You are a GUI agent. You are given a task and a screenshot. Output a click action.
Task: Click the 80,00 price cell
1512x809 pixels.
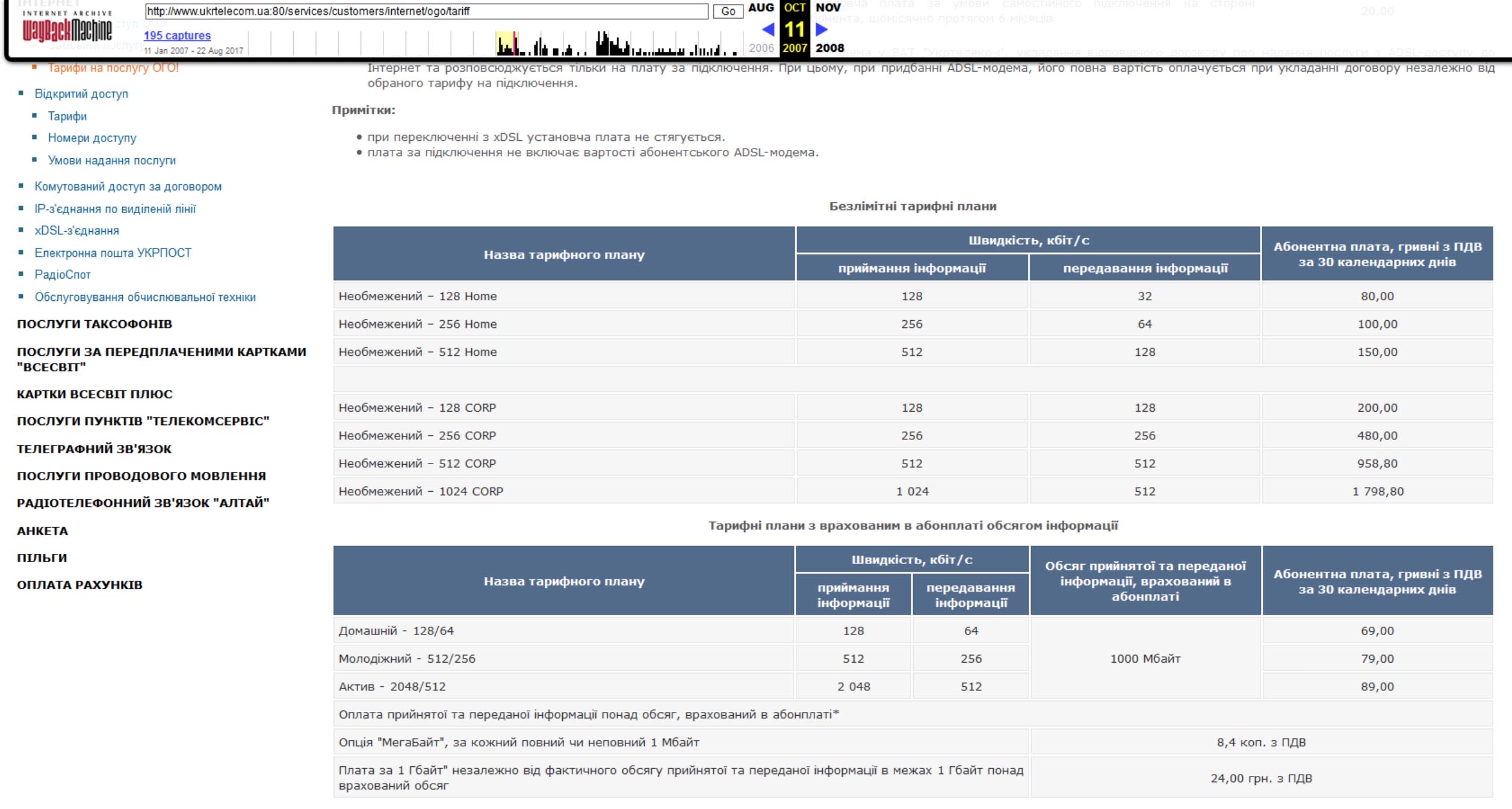(1377, 296)
